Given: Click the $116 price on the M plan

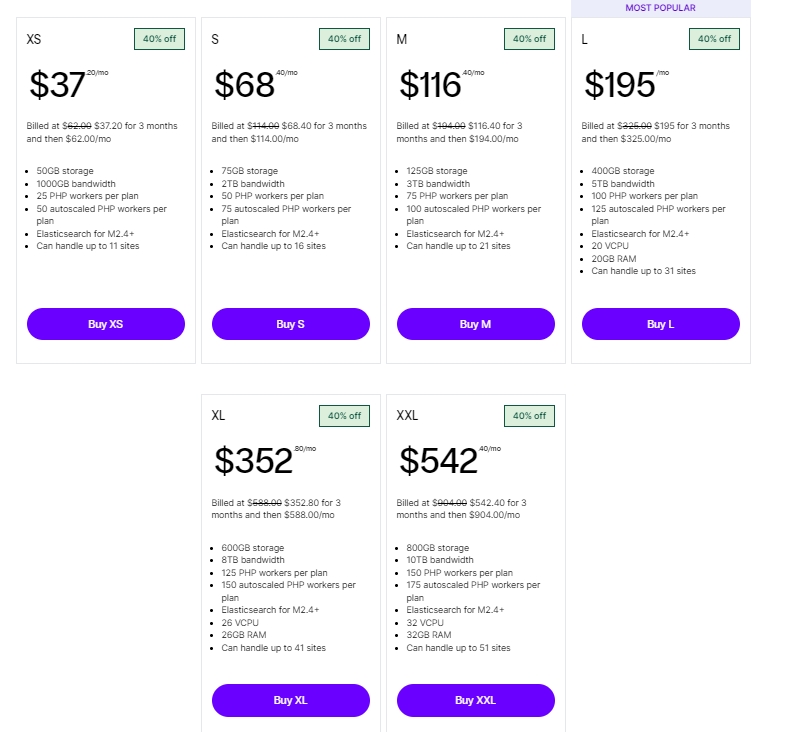Looking at the screenshot, I should [x=430, y=86].
